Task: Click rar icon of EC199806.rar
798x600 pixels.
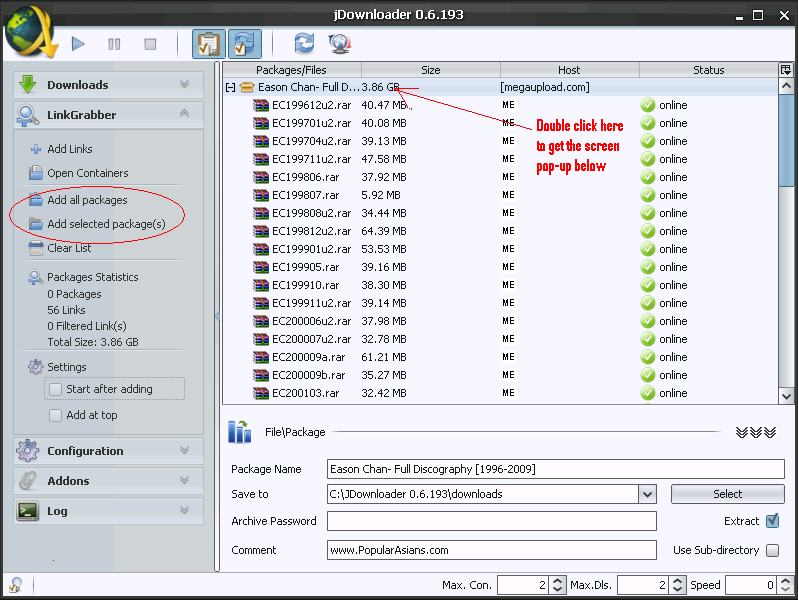Action: (x=261, y=177)
